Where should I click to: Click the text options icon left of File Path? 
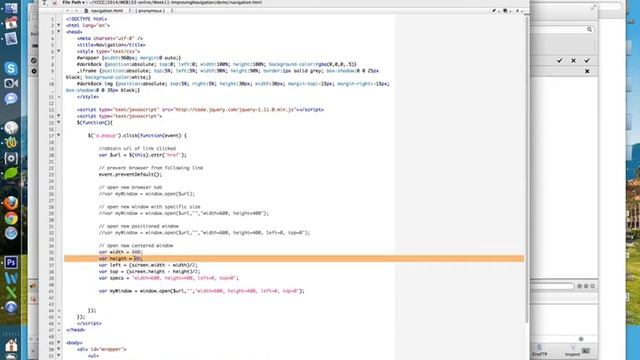(x=45, y=2)
